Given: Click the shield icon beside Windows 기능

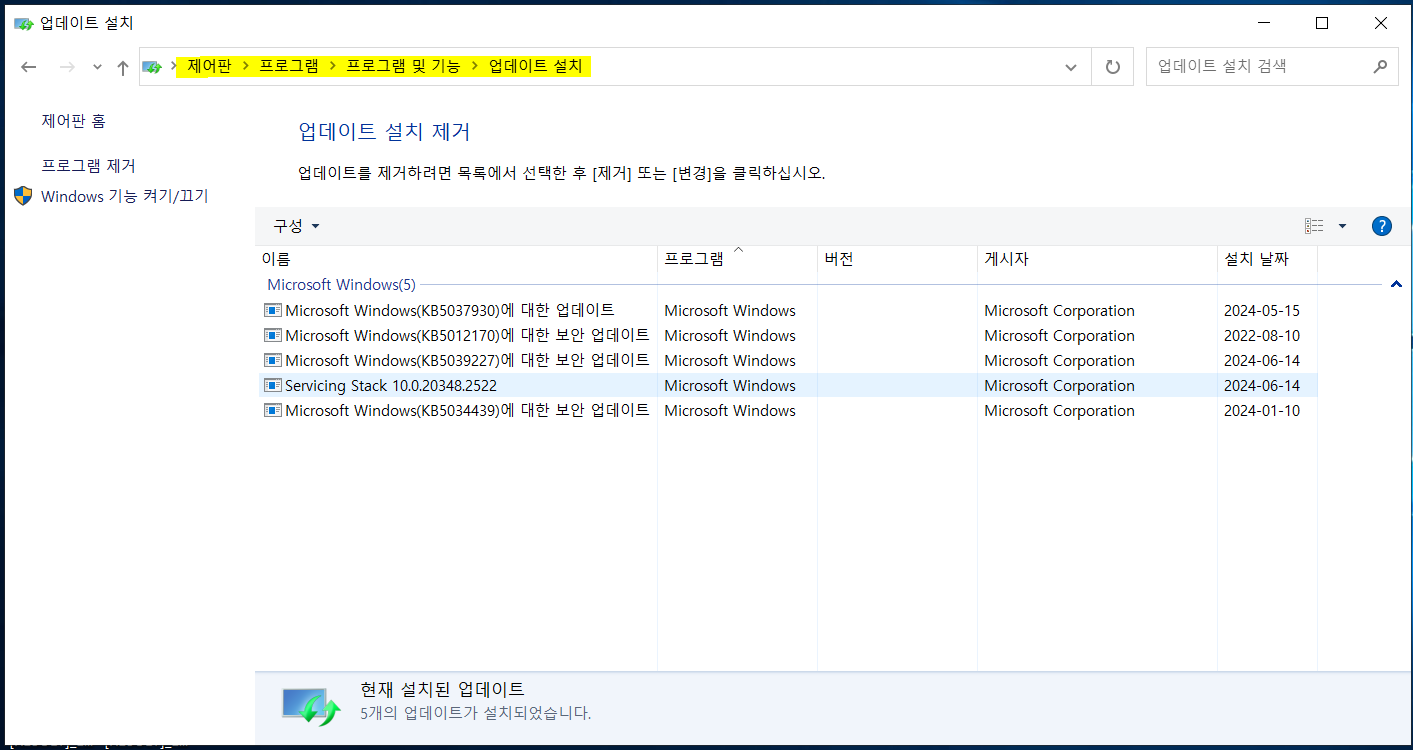Looking at the screenshot, I should pos(23,196).
